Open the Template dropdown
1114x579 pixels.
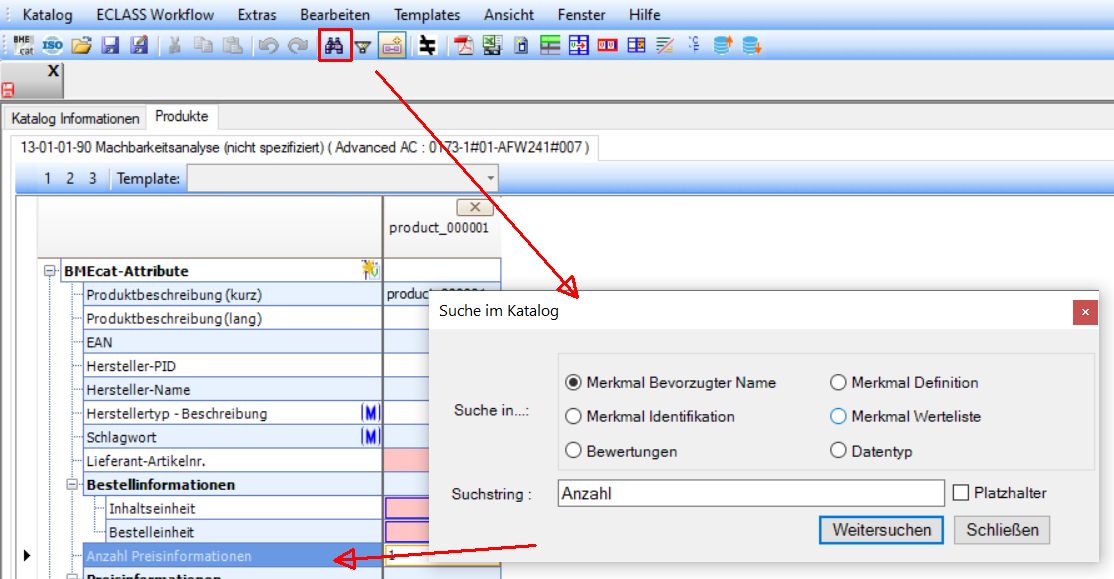tap(490, 179)
